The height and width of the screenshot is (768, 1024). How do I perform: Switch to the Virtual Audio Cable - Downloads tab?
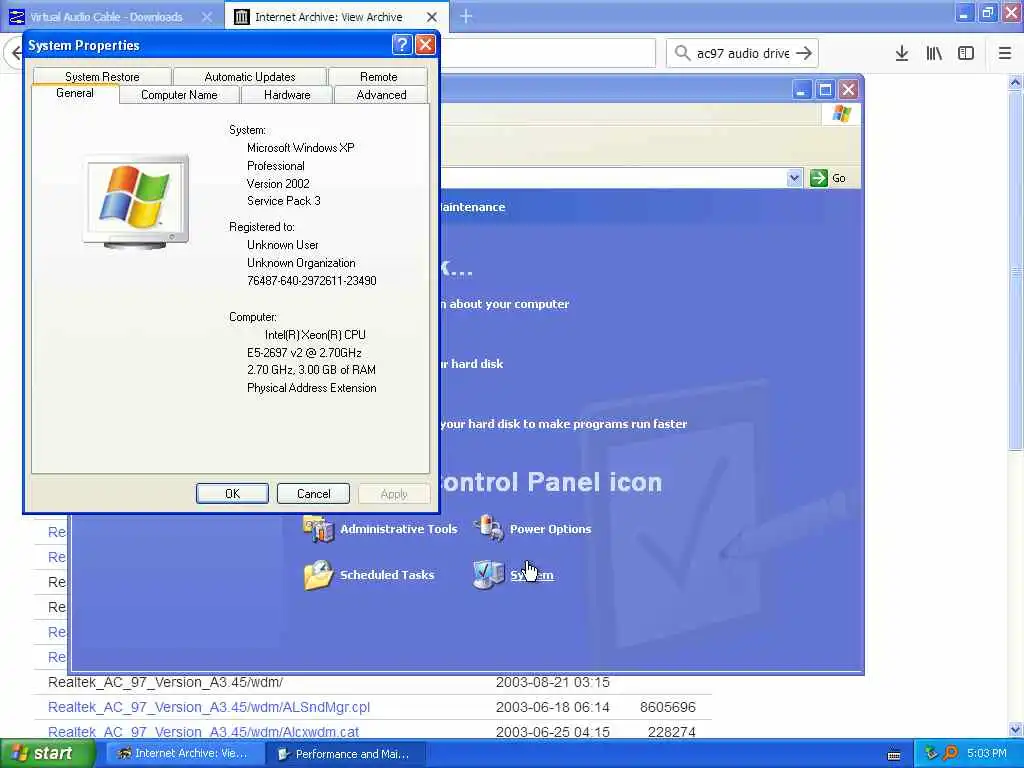[106, 17]
